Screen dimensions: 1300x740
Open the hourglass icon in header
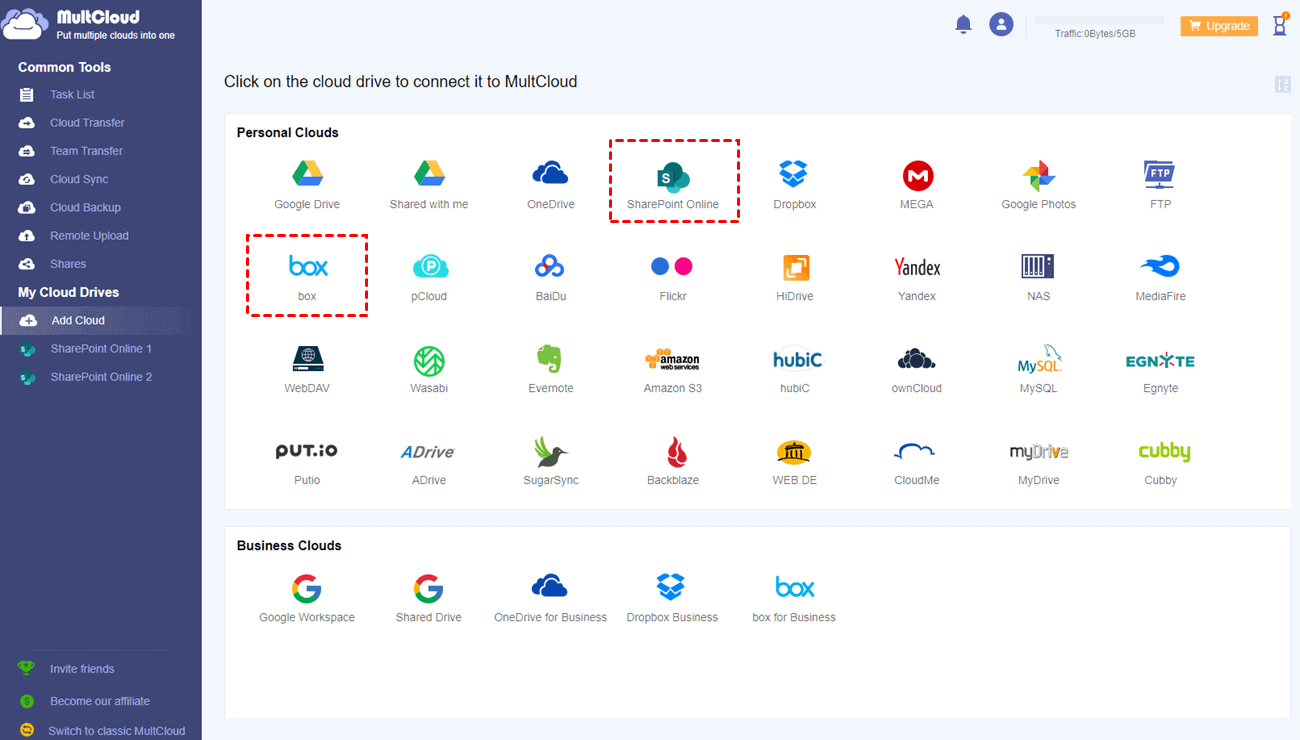click(1280, 25)
